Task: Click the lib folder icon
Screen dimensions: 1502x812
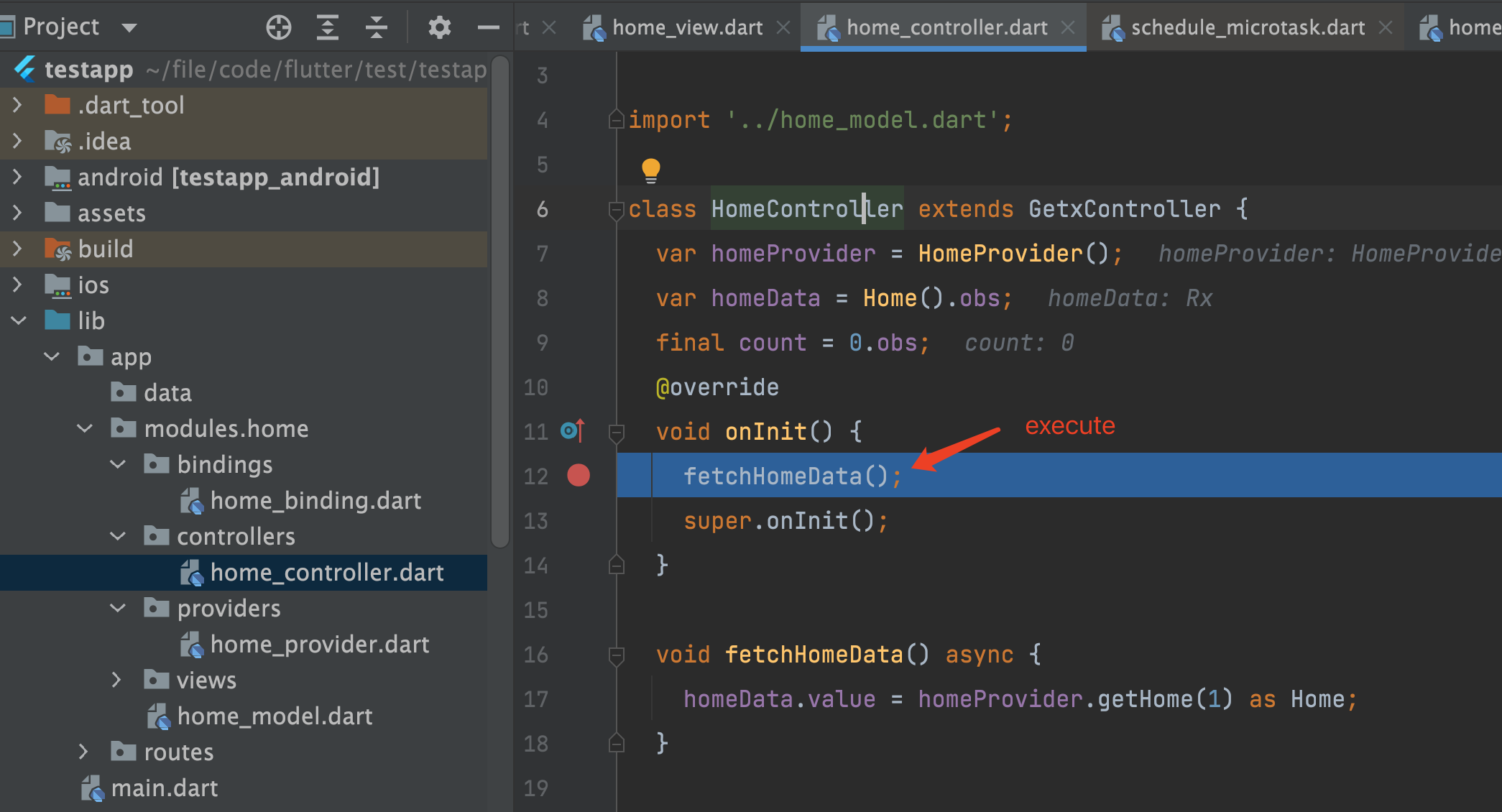Action: click(57, 320)
